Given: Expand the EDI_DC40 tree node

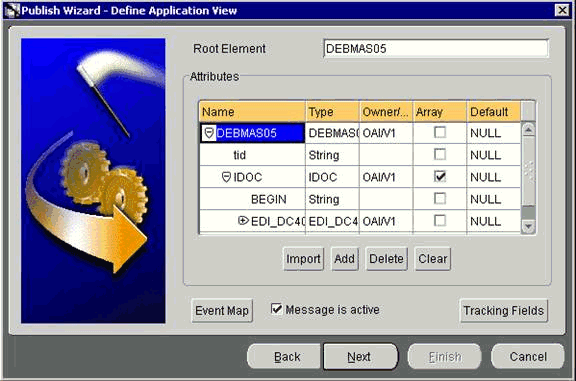Looking at the screenshot, I should coord(243,220).
